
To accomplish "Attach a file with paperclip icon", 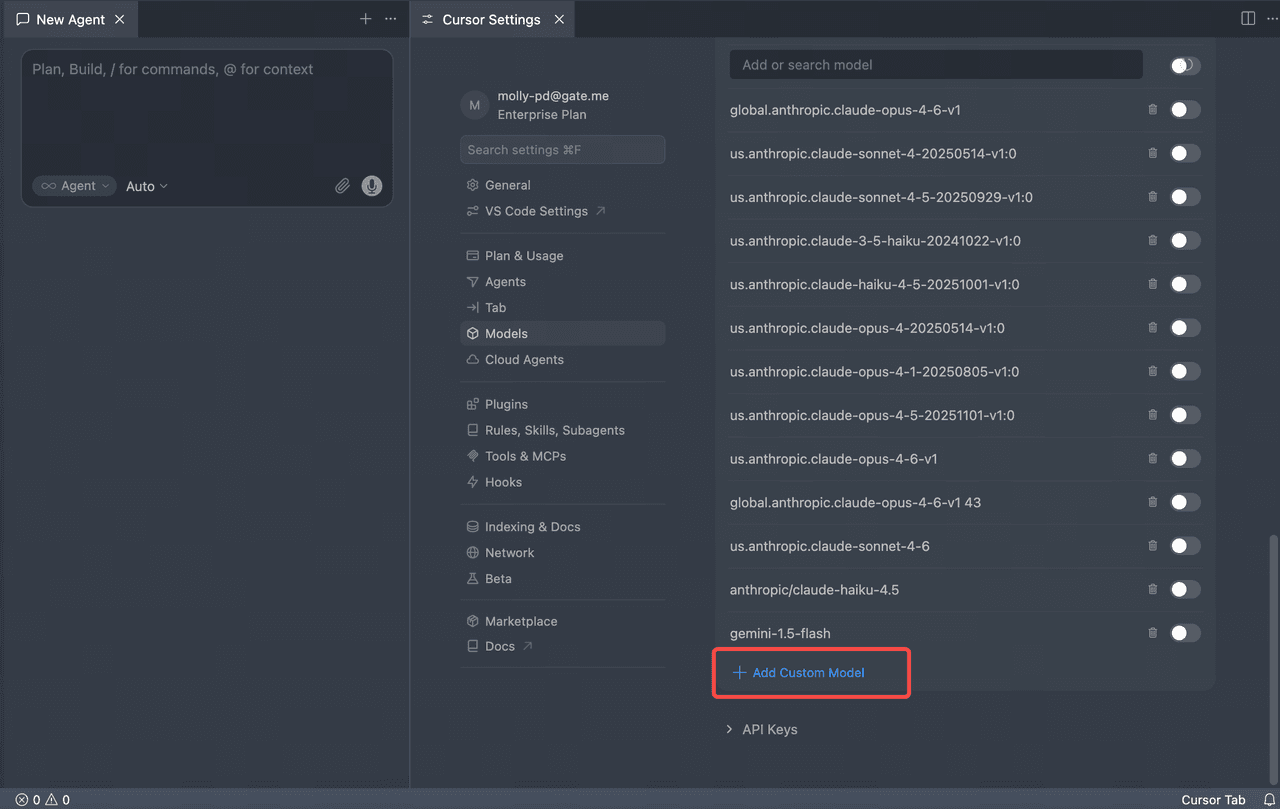I will pyautogui.click(x=342, y=186).
